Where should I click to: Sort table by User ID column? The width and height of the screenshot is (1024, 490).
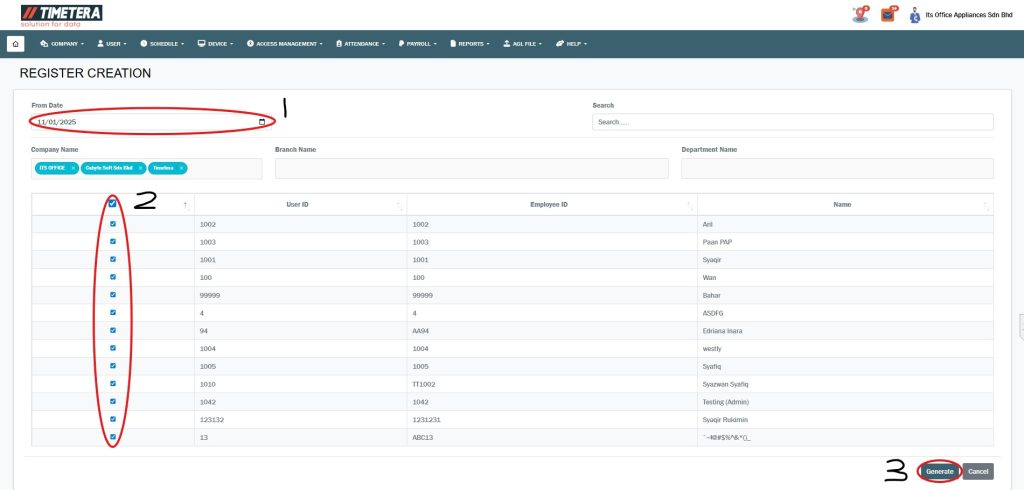(399, 204)
